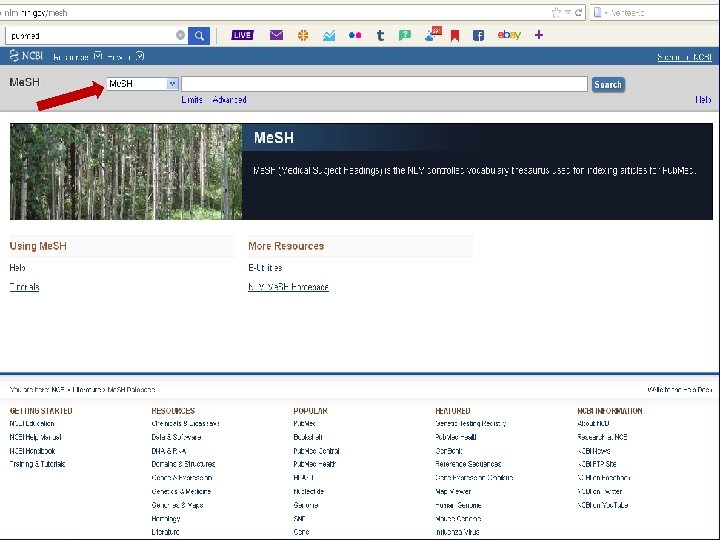Open the purple mail envelope shortcut
Screen dimensions: 720x540
pos(276,35)
